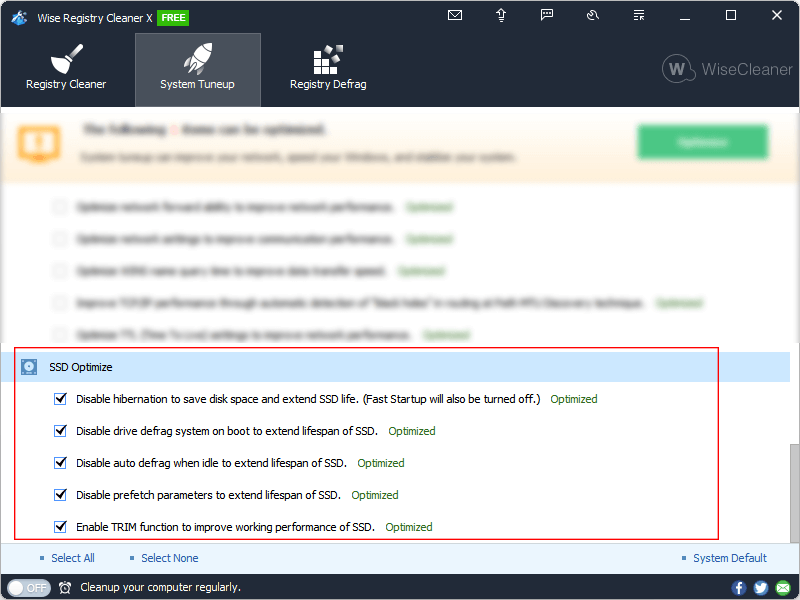Image resolution: width=800 pixels, height=600 pixels.
Task: Toggle the scheduled cleanup OFF switch
Action: tap(29, 588)
